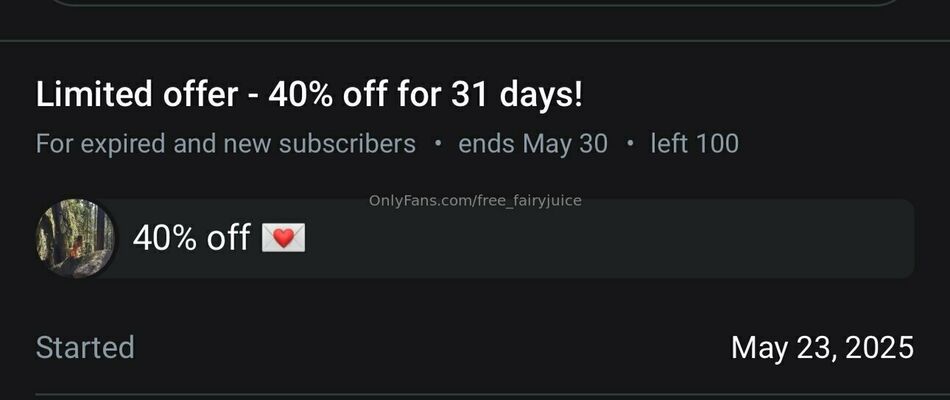
Task: Click the "left 100" remaining count
Action: 694,144
